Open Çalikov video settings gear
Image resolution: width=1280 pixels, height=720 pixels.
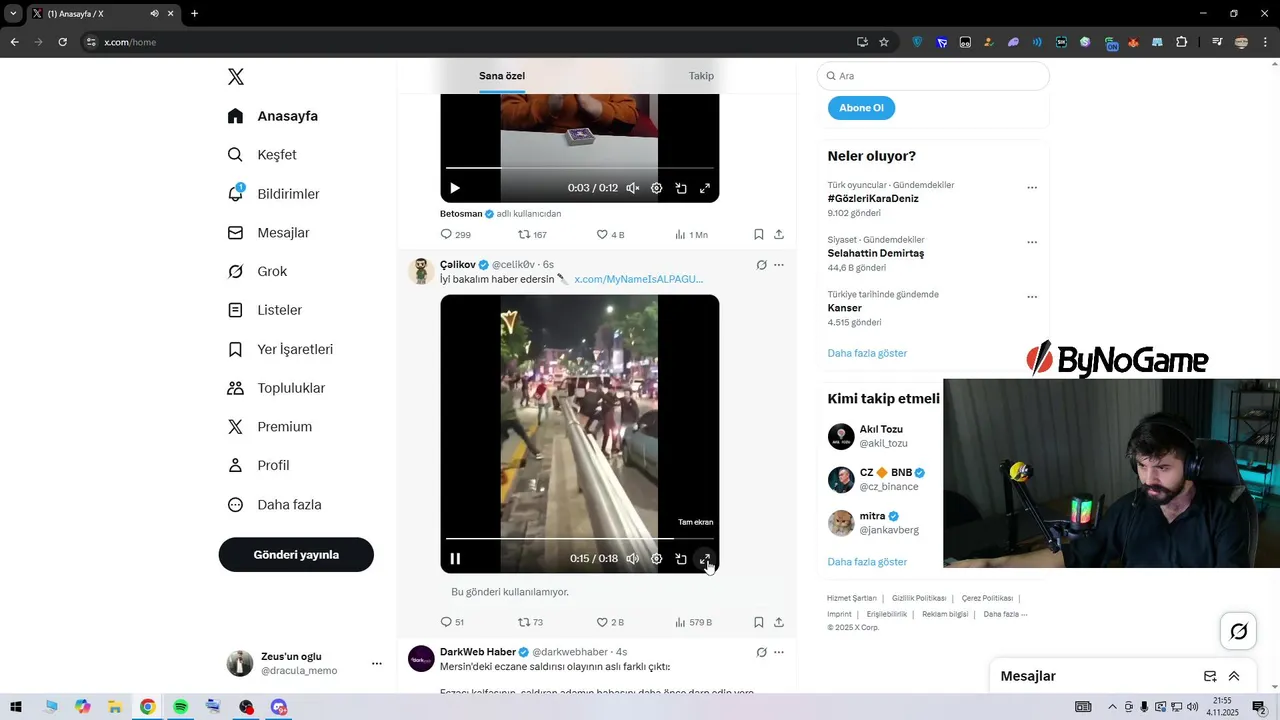[657, 559]
